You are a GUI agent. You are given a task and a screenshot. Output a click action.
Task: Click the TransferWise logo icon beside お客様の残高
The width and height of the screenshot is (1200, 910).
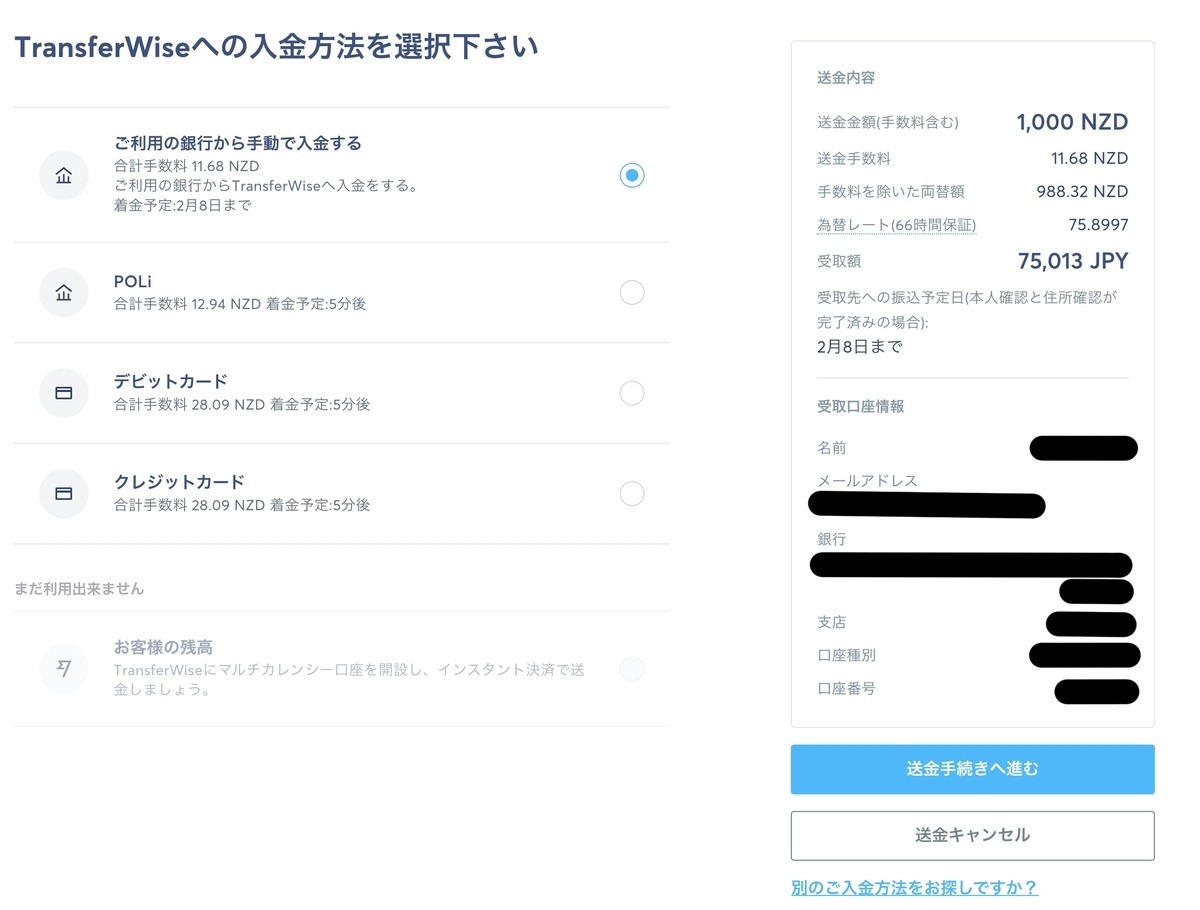point(64,669)
